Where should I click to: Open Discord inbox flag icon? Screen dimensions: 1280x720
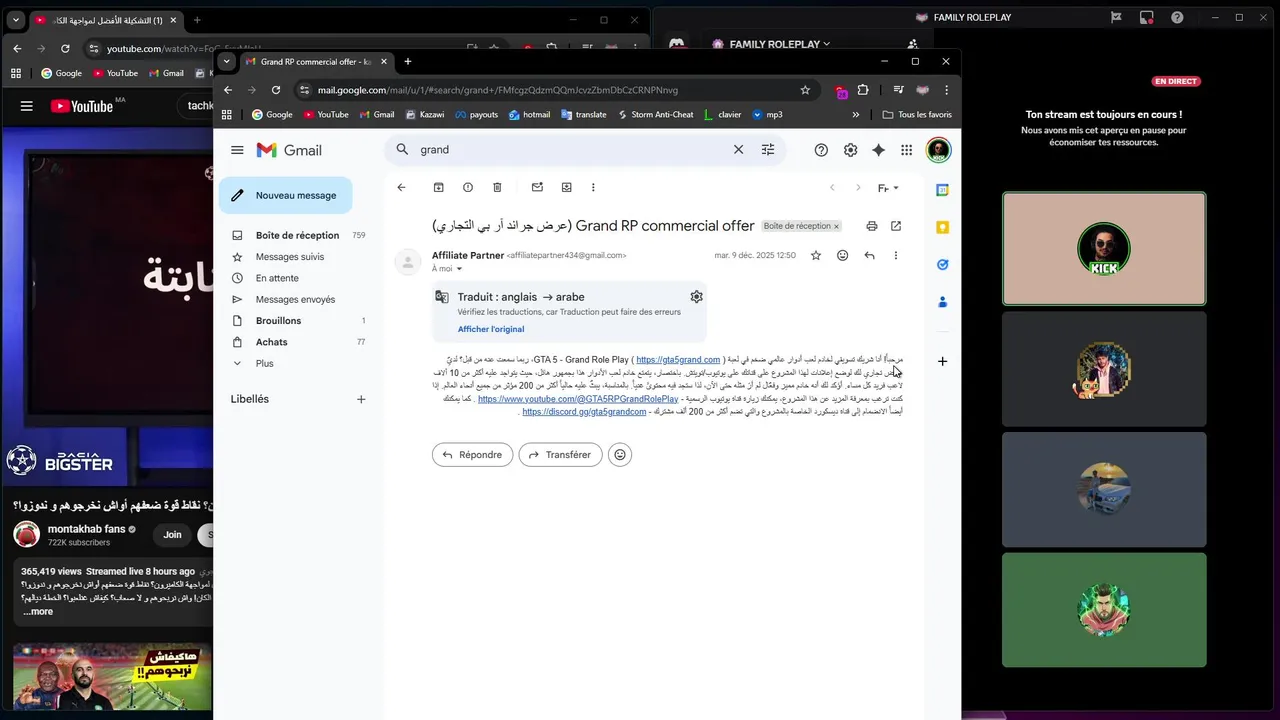click(x=1116, y=17)
